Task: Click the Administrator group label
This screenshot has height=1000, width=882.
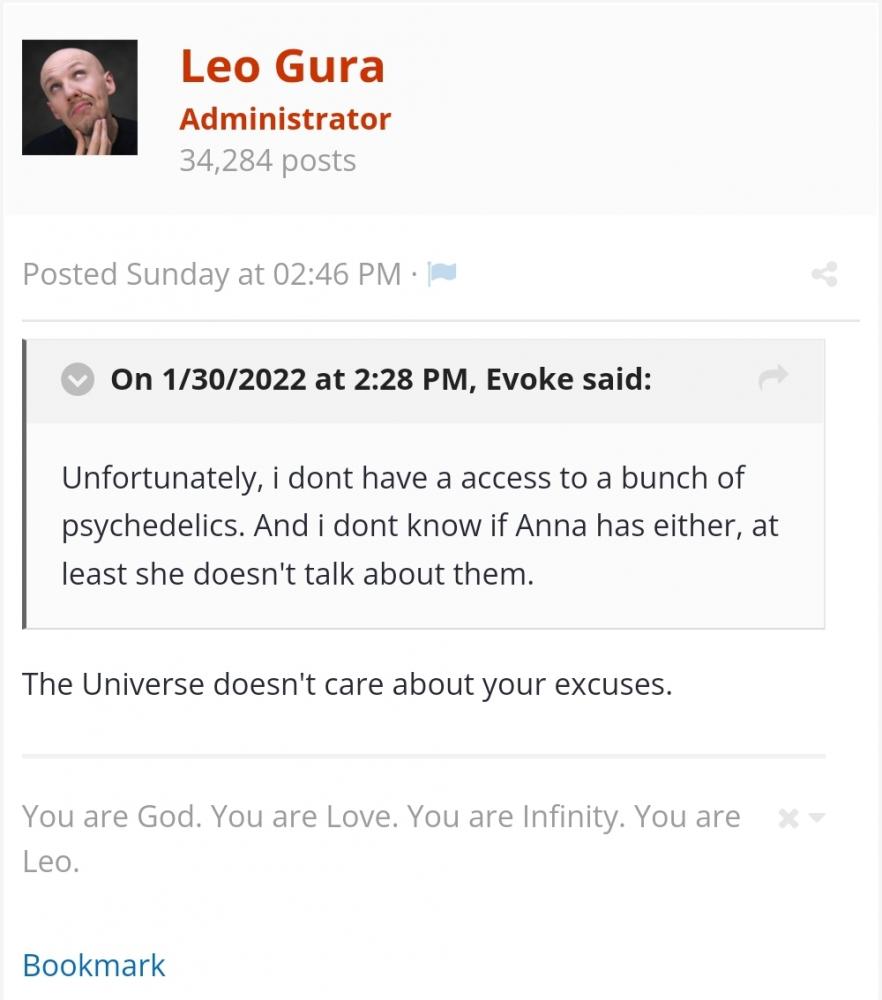Action: [285, 119]
